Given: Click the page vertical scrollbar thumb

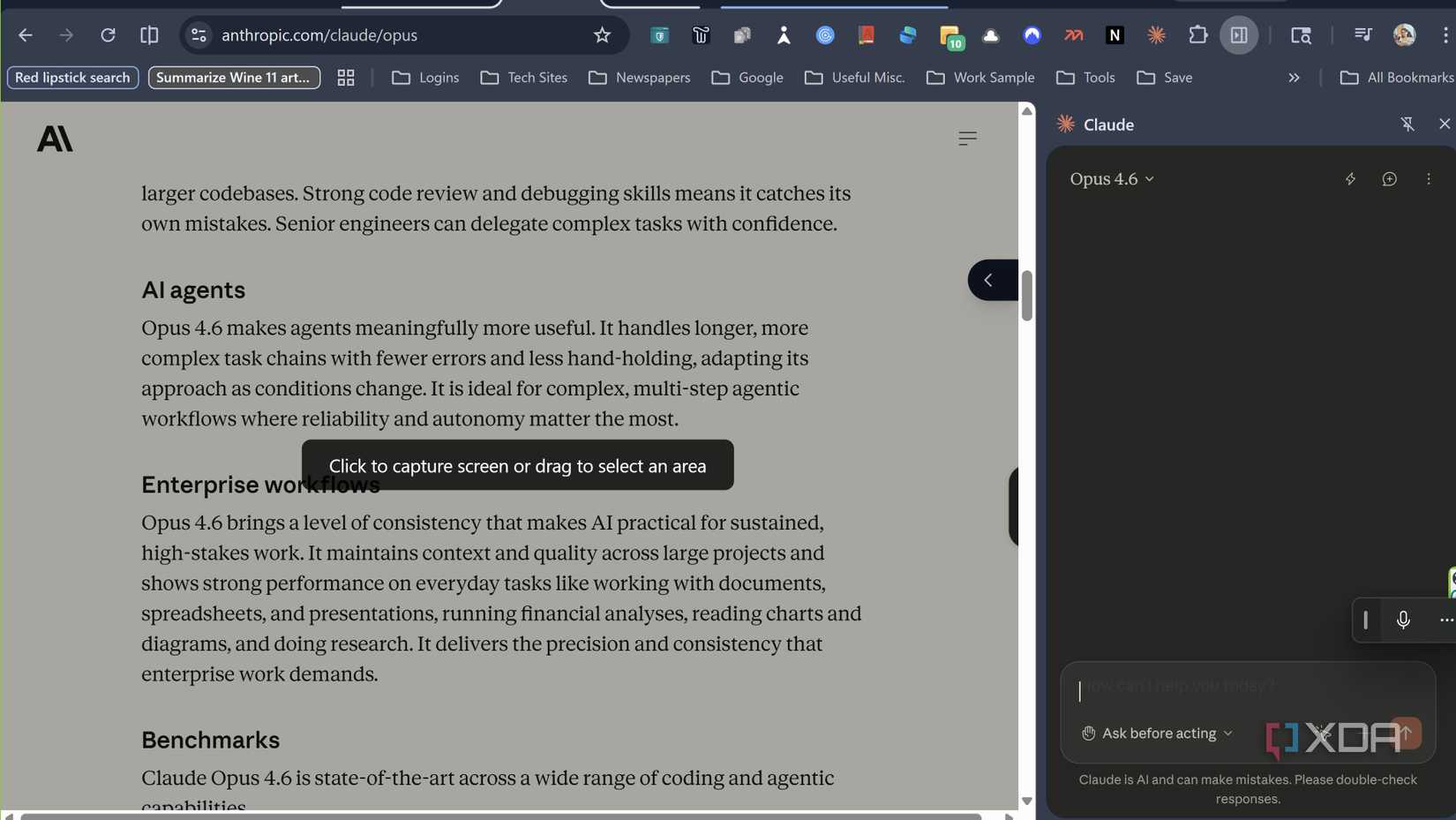Looking at the screenshot, I should 1026,296.
